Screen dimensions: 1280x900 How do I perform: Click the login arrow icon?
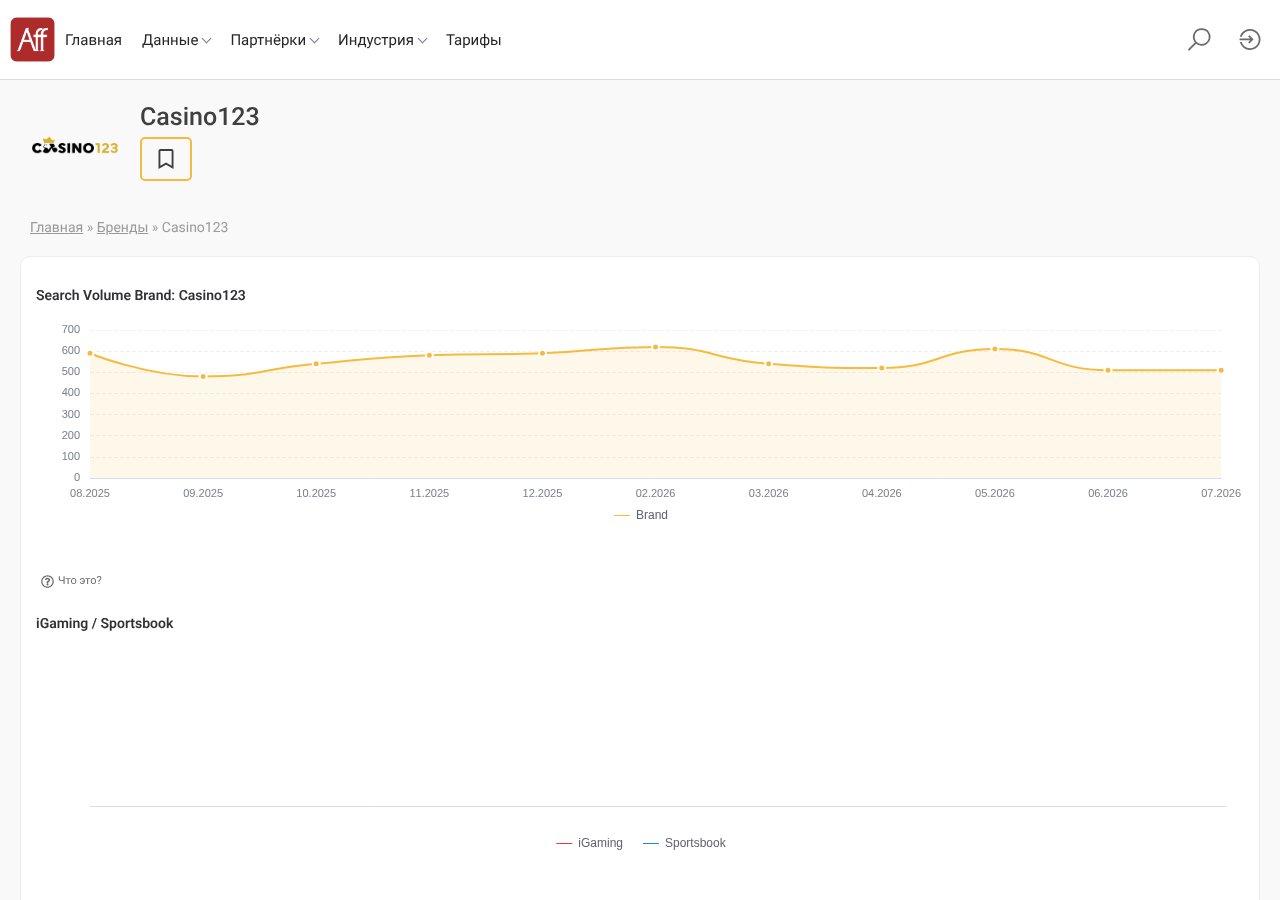[x=1250, y=40]
